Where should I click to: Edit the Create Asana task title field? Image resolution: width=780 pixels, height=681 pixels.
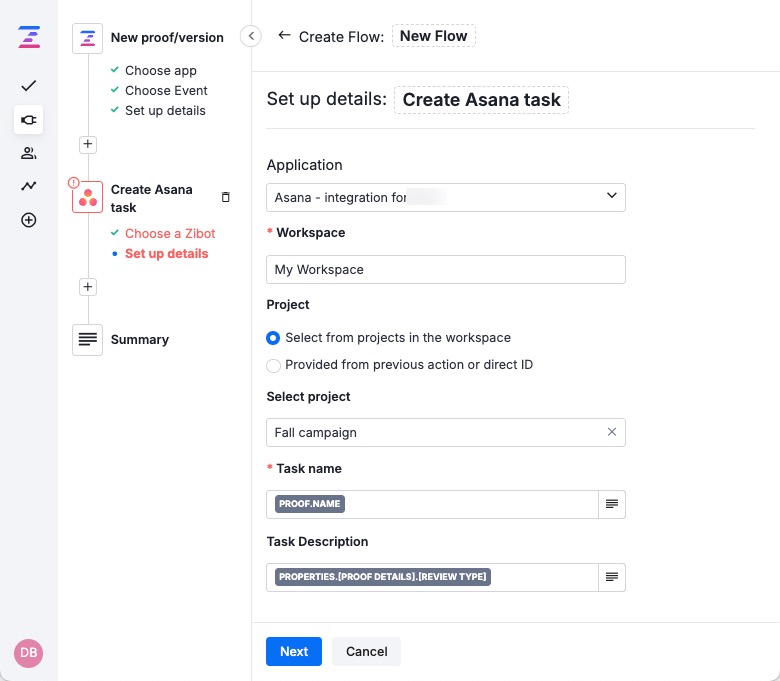coord(482,99)
